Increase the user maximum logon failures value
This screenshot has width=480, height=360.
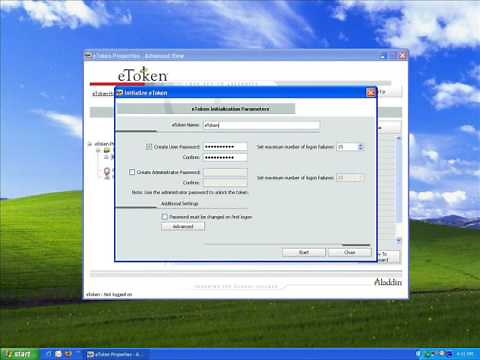361,145
